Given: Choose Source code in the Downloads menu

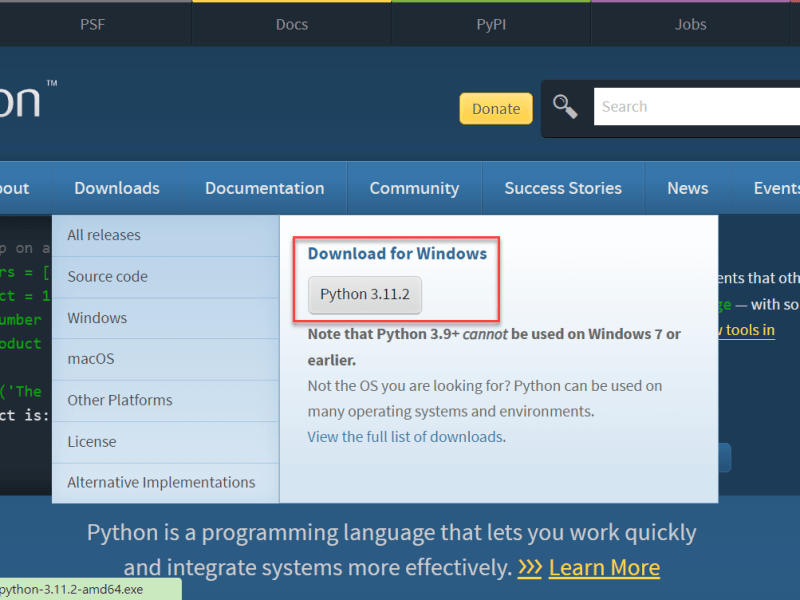Looking at the screenshot, I should click(x=107, y=276).
